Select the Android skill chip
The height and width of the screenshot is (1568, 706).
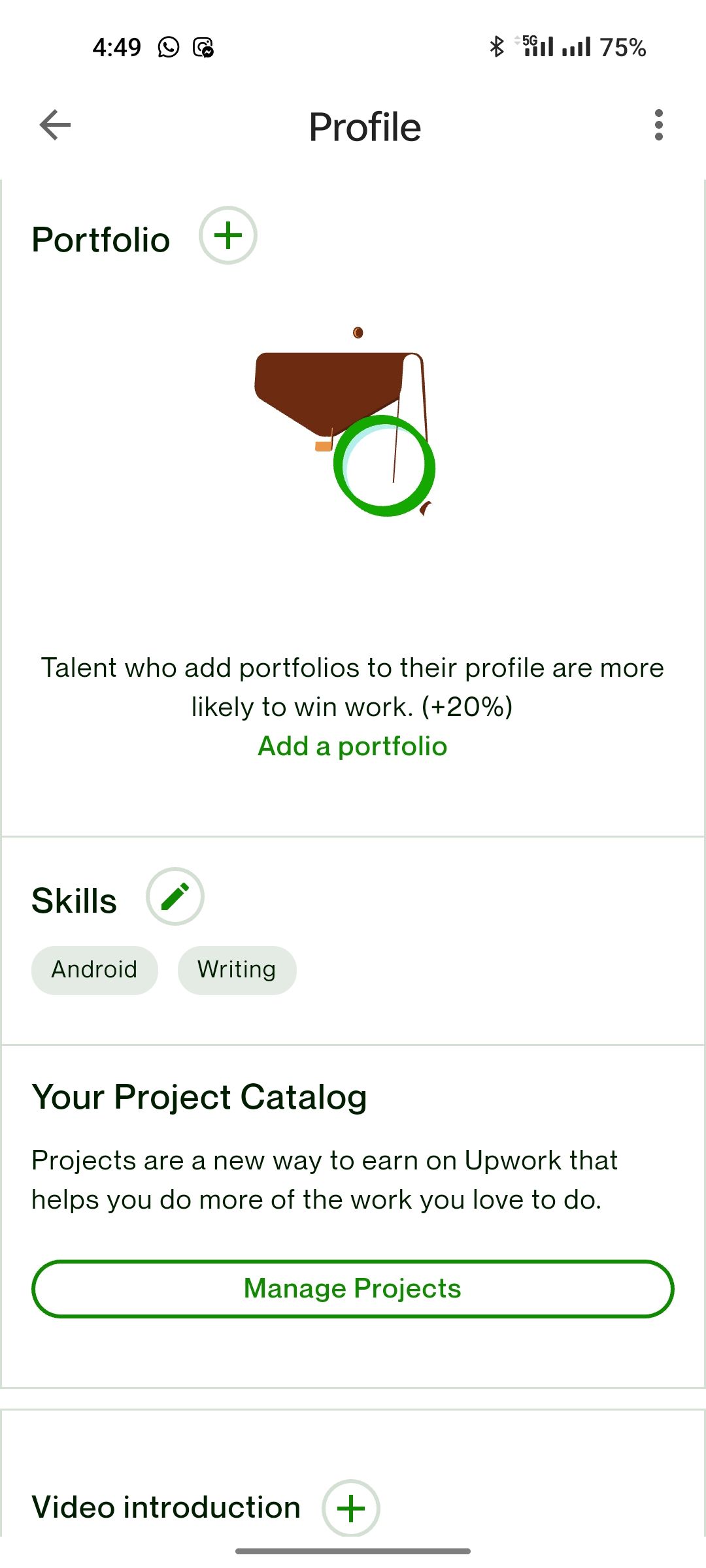click(95, 970)
